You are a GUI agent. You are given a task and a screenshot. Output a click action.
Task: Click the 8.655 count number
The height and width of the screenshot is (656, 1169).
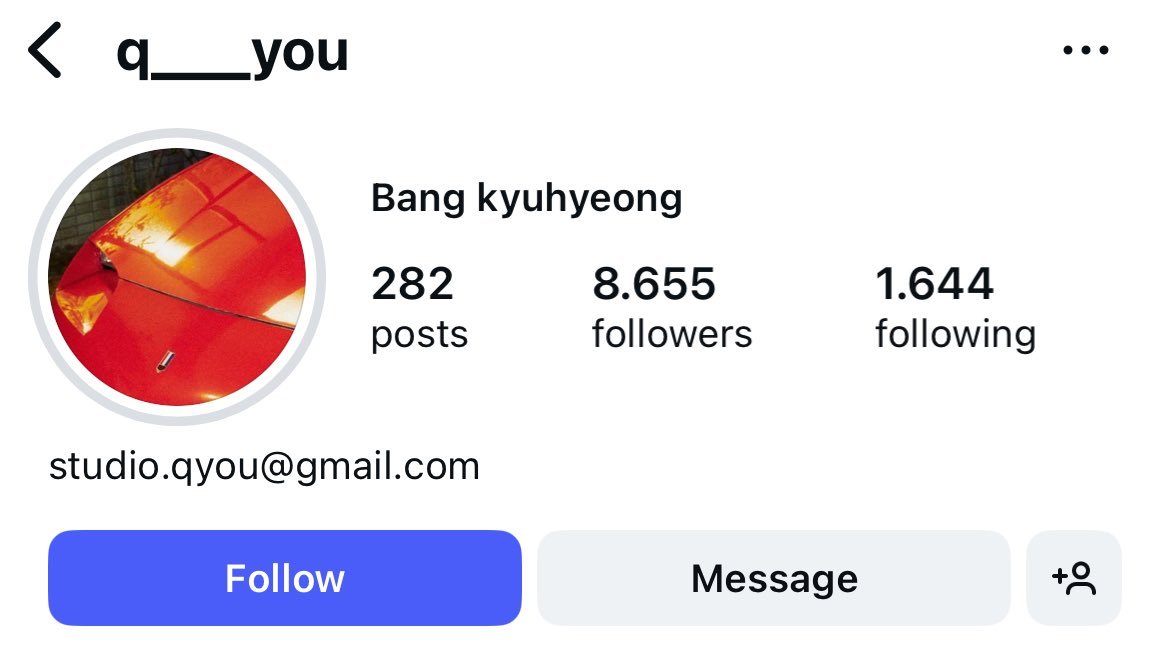[x=654, y=284]
